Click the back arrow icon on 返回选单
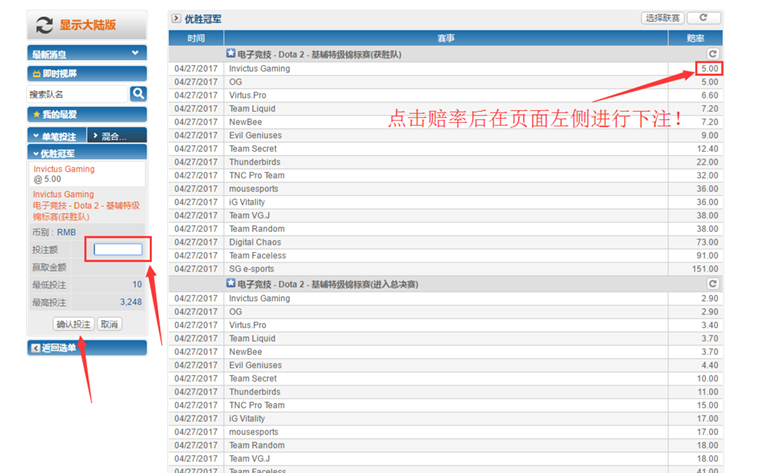The height and width of the screenshot is (473, 757). (x=36, y=348)
